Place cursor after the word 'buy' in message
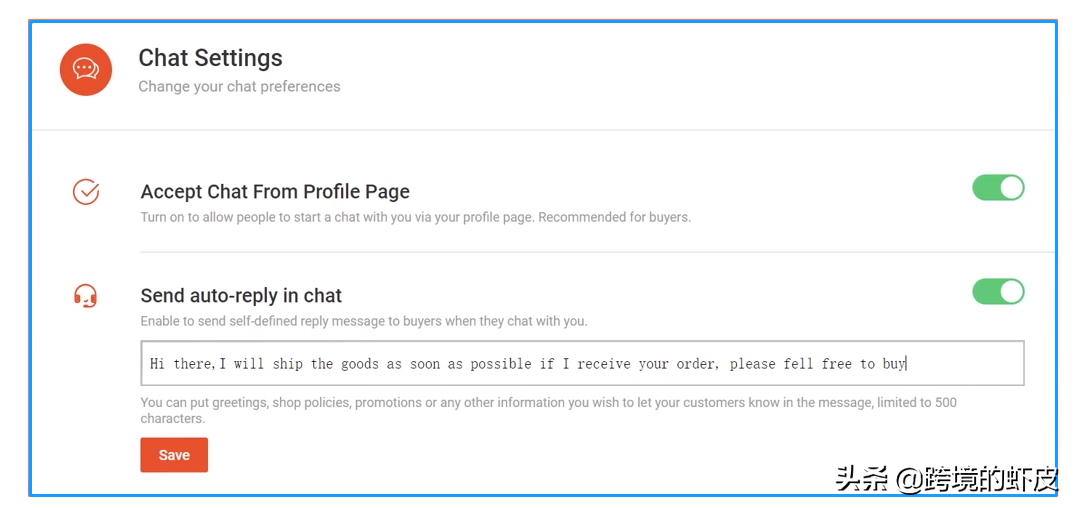The height and width of the screenshot is (508, 1075). [x=906, y=364]
